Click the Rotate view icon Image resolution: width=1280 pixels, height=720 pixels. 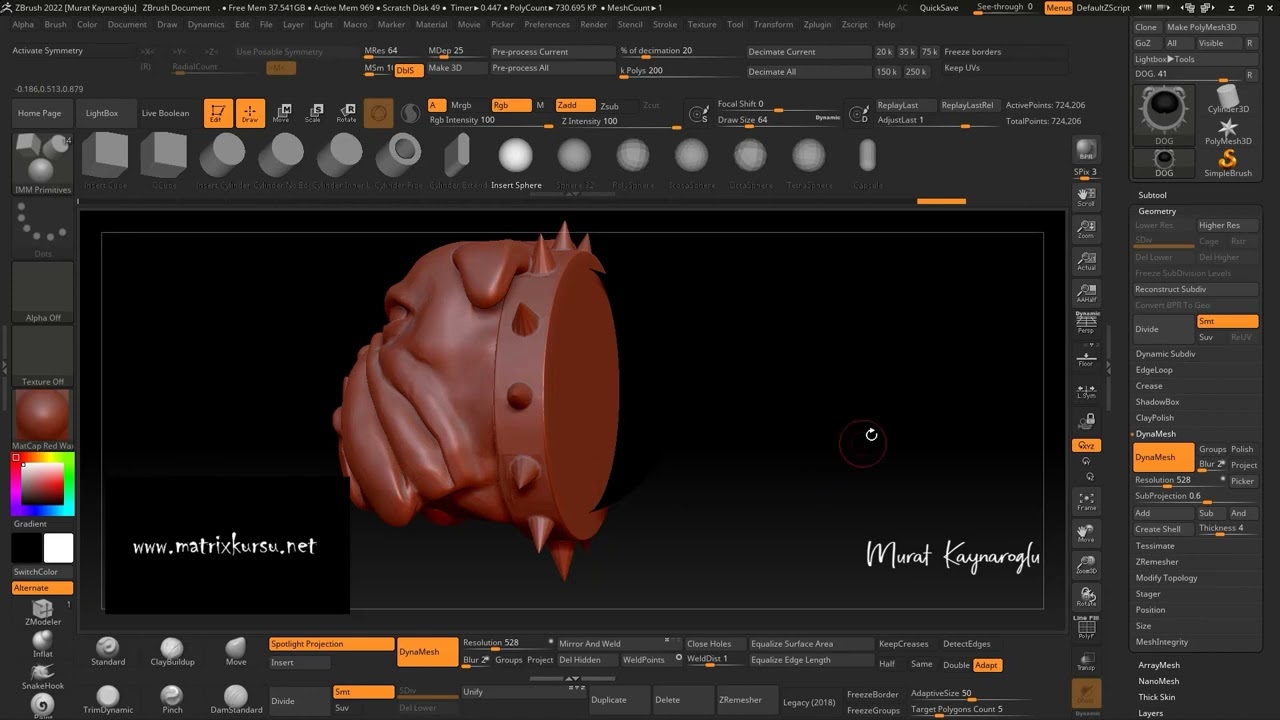point(1085,596)
